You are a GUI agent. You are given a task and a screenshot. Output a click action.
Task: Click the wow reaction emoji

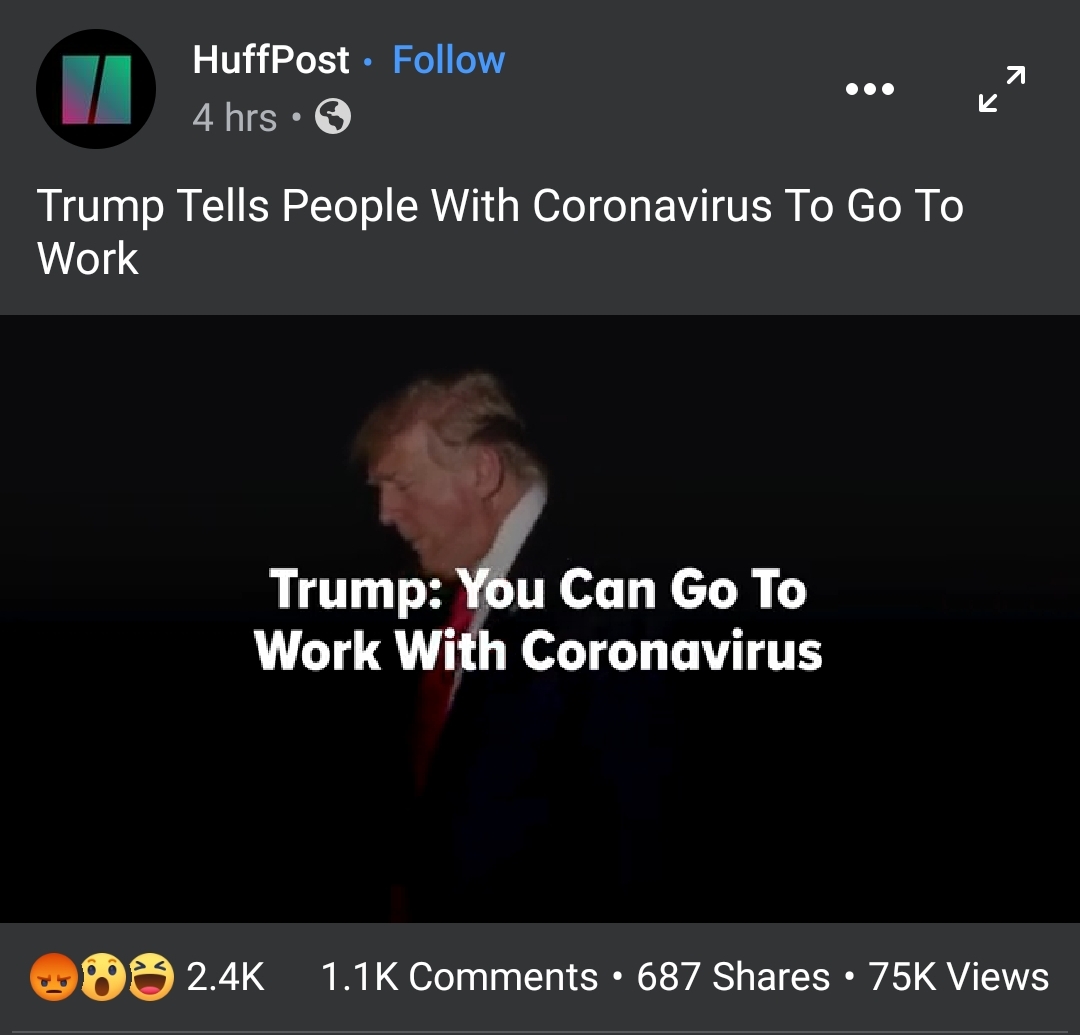103,976
